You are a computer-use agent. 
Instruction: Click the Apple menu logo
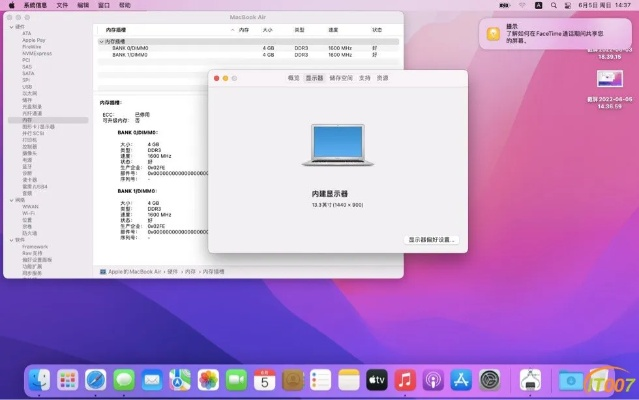tap(10, 5)
